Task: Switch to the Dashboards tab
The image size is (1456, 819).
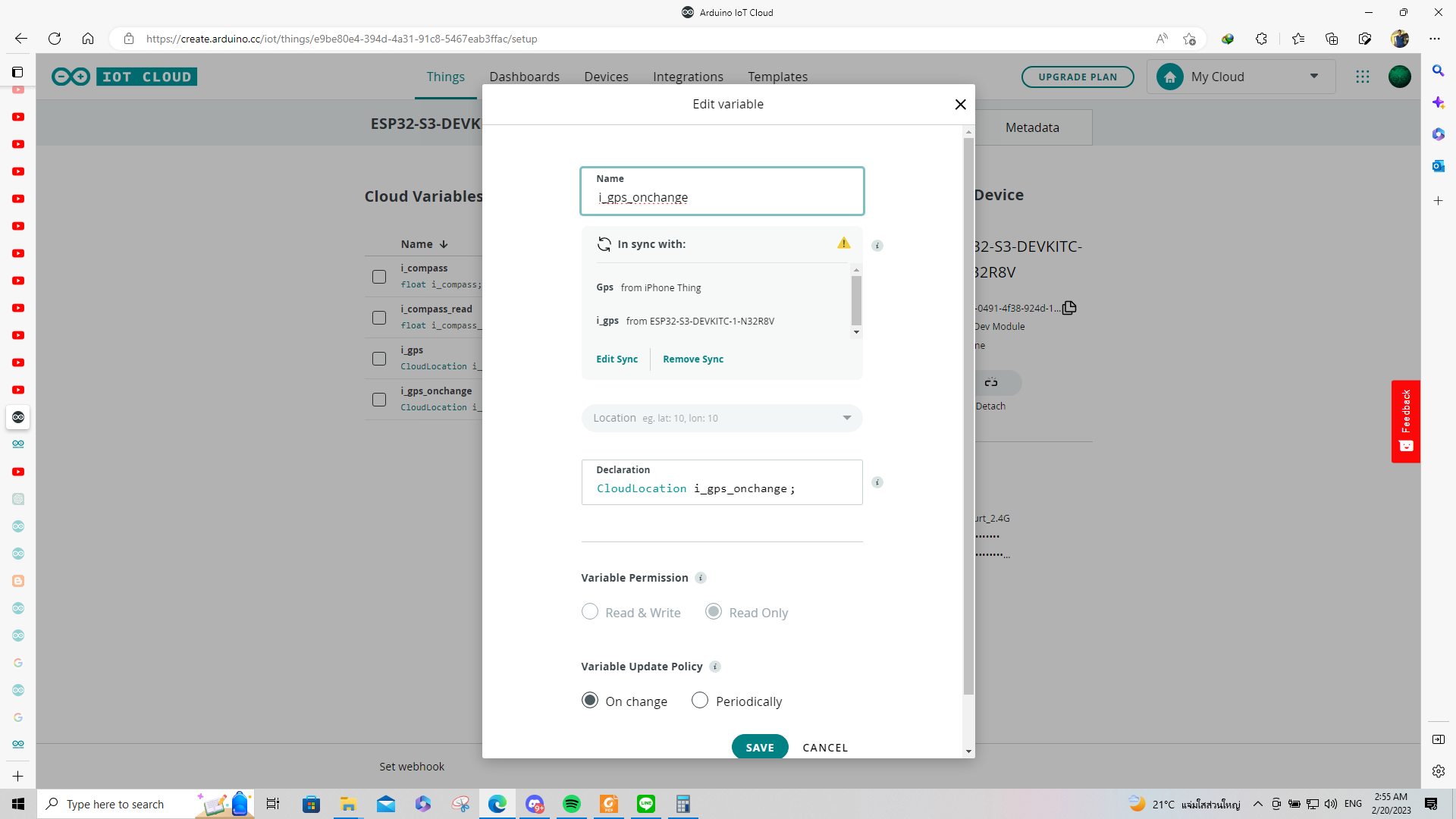Action: (524, 77)
